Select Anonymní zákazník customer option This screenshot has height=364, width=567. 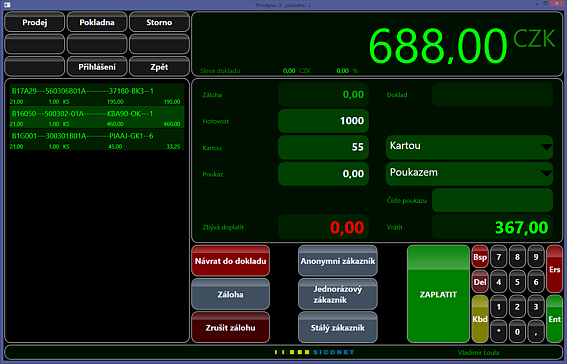338,261
